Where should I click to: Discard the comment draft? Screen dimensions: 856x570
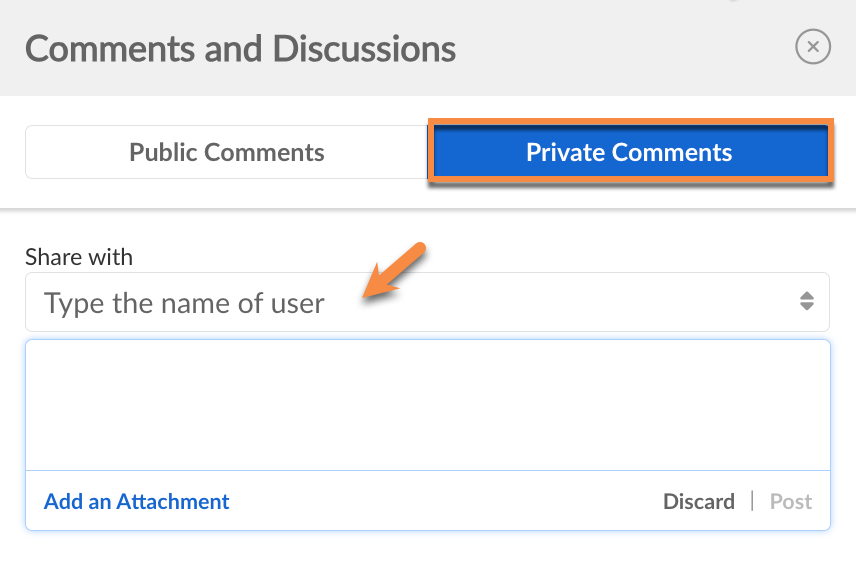(x=698, y=501)
